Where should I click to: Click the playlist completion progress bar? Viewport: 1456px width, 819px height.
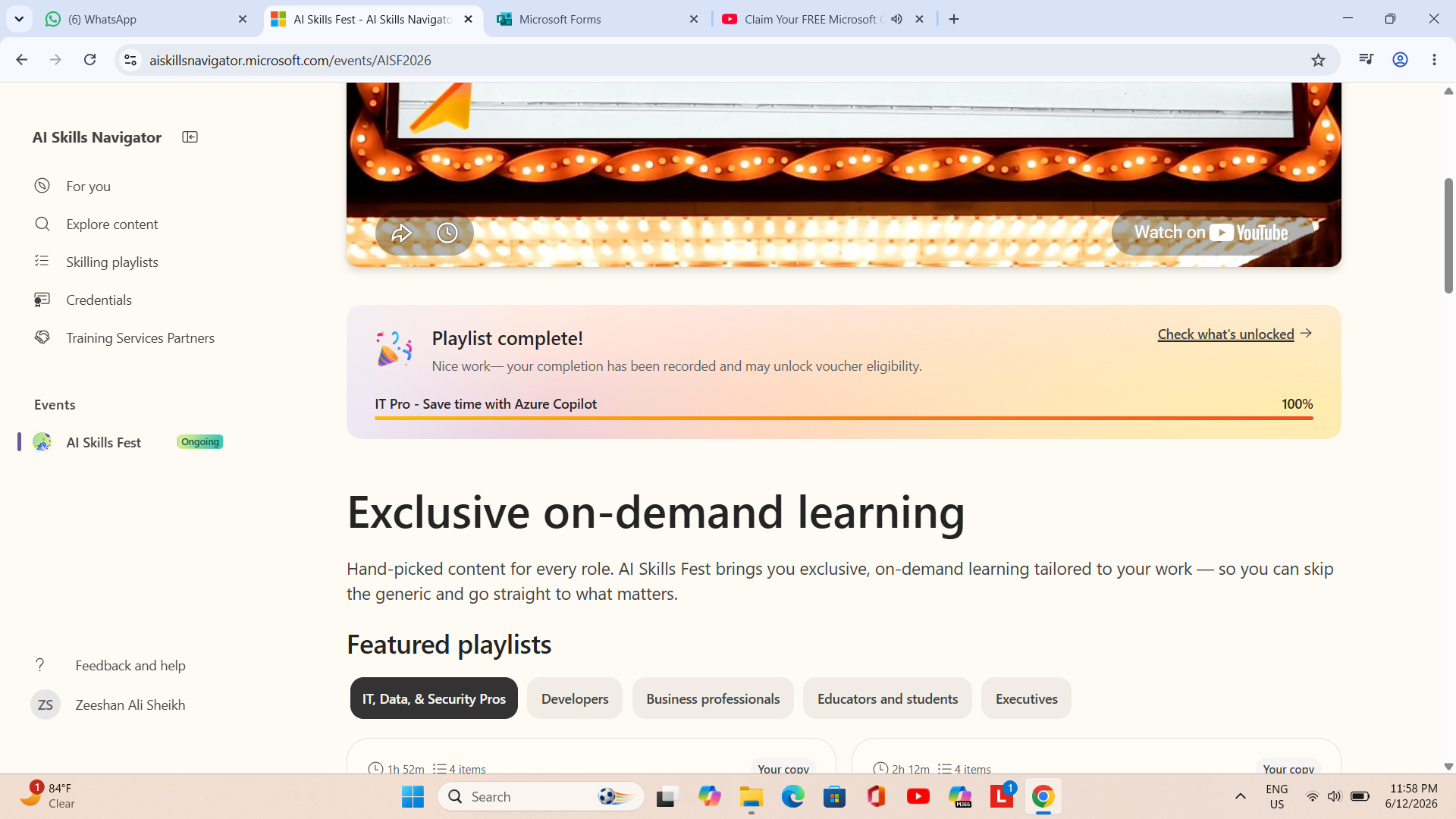[x=843, y=418]
